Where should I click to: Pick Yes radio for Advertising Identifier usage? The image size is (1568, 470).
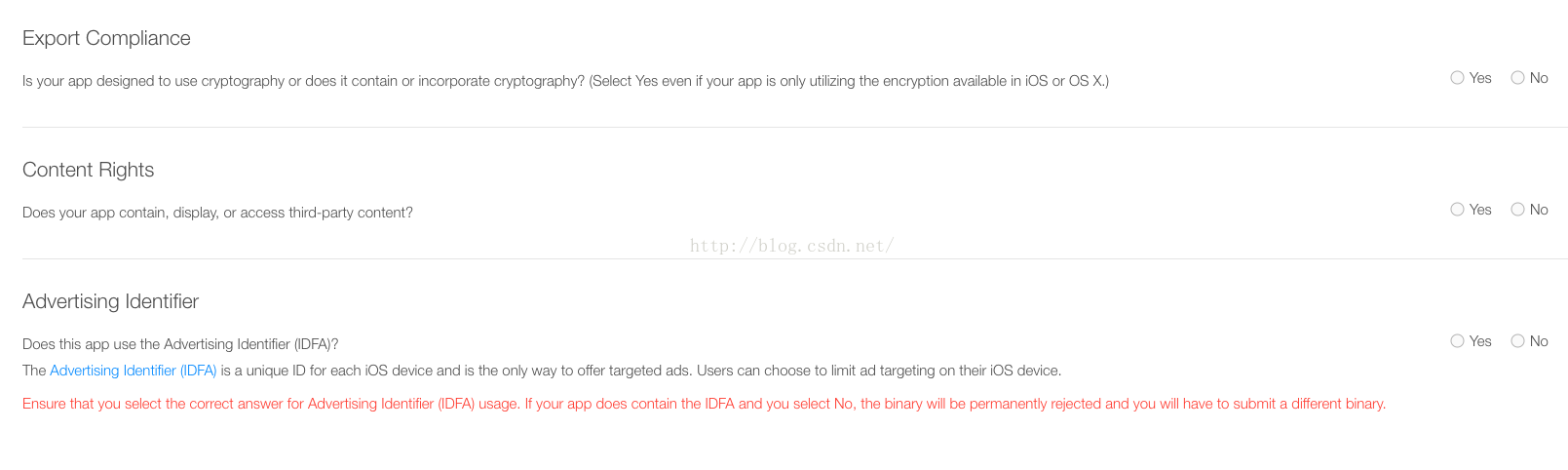point(1457,341)
